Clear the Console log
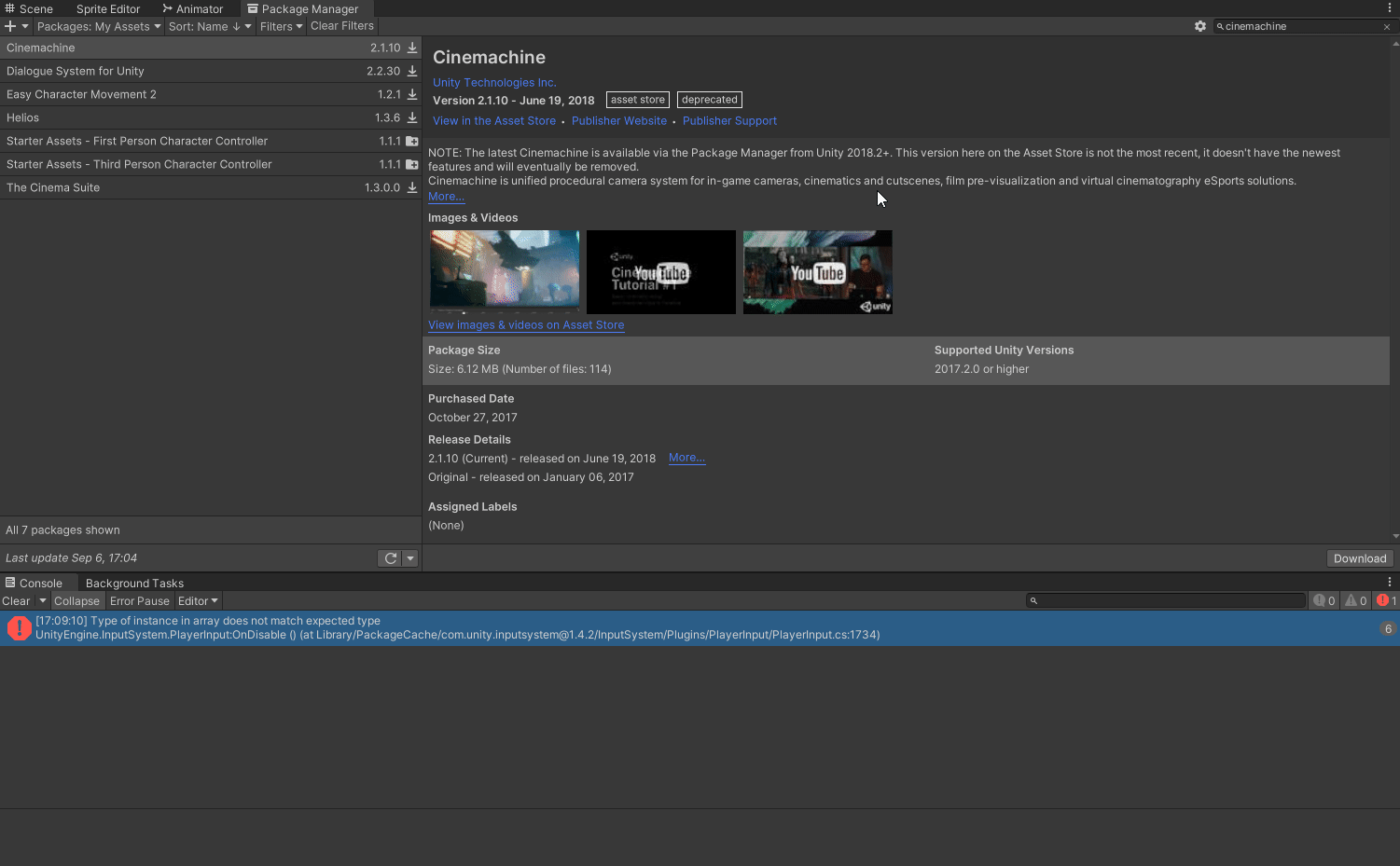This screenshot has width=1400, height=866. coord(17,601)
